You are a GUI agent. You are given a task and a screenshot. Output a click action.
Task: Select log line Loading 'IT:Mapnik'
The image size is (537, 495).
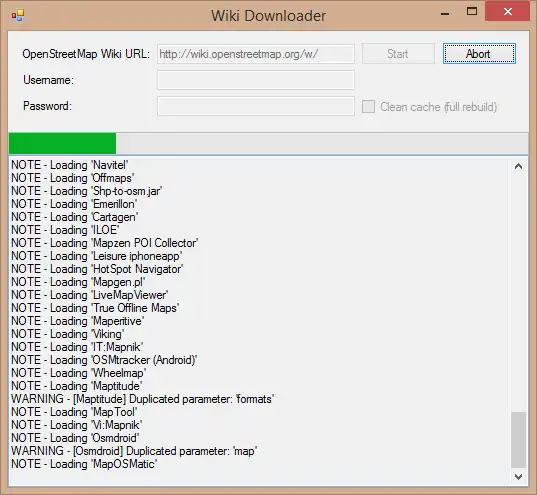tap(77, 347)
